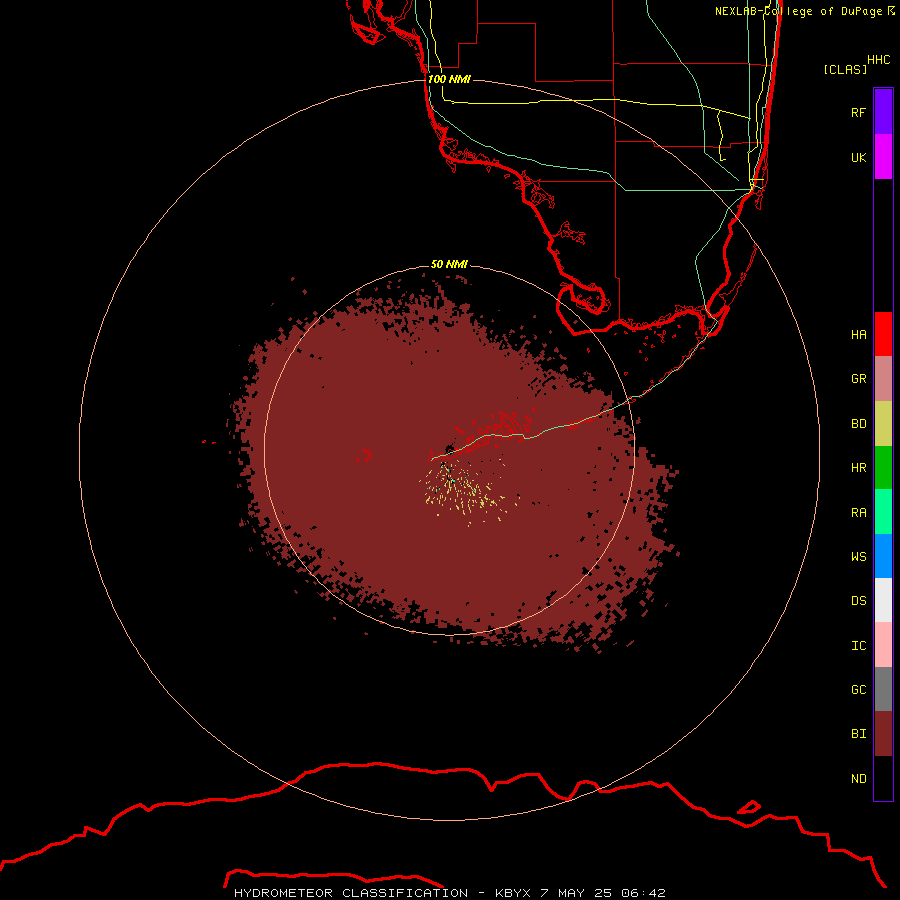Click the HR green legend swatch
The width and height of the screenshot is (900, 900).
(x=883, y=468)
